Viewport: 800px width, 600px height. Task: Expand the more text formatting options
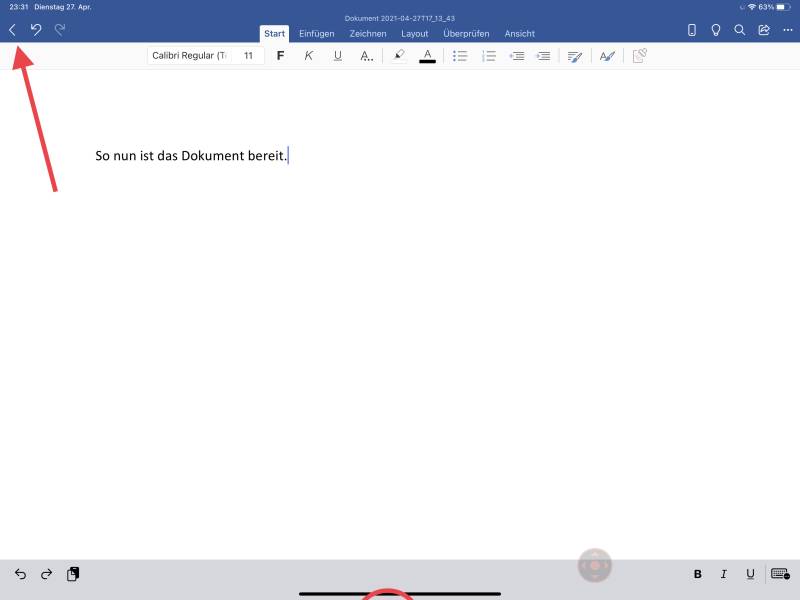[x=367, y=56]
